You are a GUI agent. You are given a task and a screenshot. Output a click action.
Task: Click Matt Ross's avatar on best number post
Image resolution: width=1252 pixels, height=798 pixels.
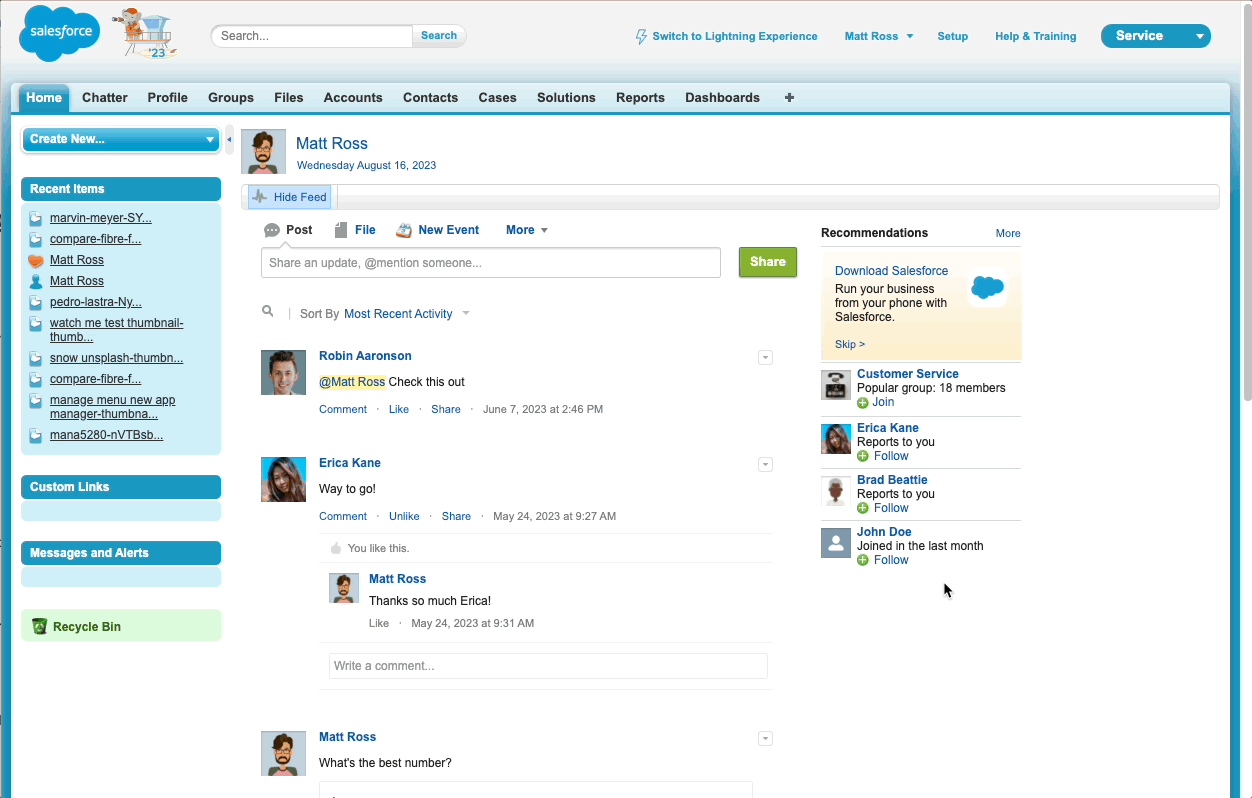283,753
